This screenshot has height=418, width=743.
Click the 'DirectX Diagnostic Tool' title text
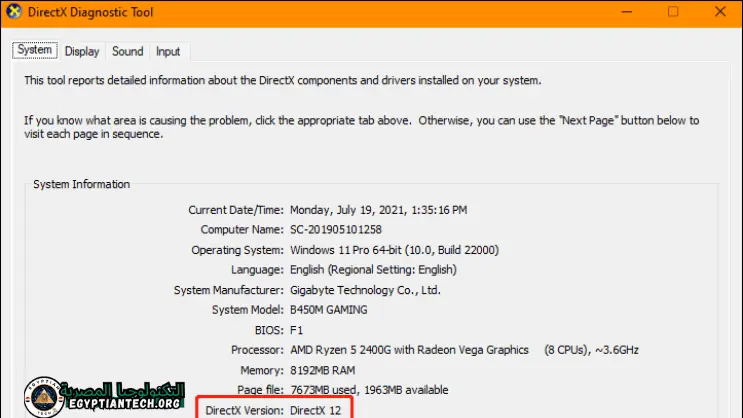[91, 12]
